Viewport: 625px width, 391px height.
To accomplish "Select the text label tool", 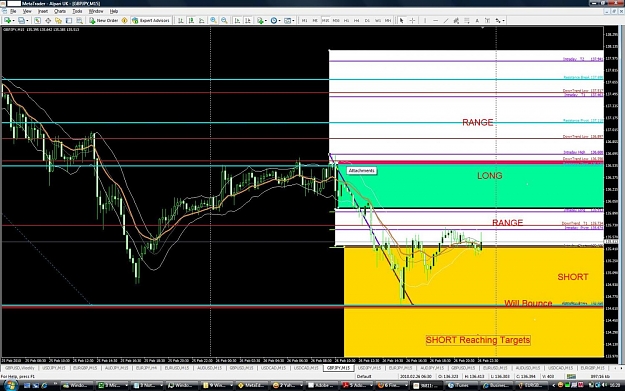I will coord(487,20).
